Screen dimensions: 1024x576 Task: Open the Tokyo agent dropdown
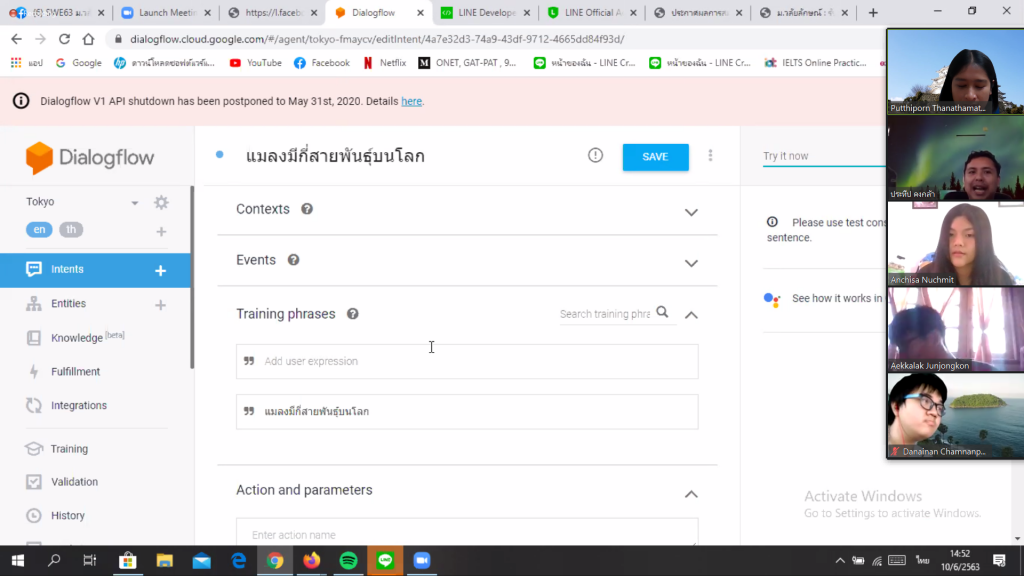coord(135,203)
